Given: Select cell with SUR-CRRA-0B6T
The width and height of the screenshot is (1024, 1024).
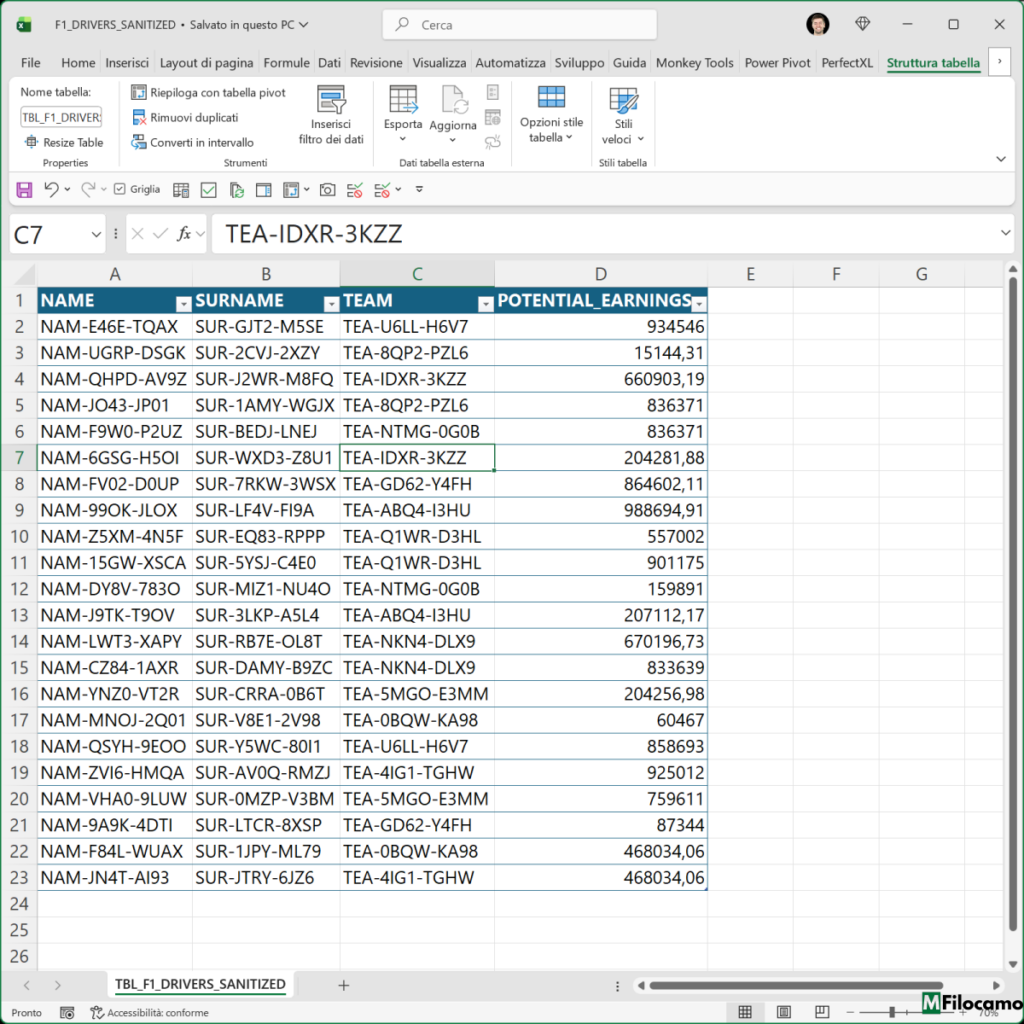Looking at the screenshot, I should coord(266,694).
